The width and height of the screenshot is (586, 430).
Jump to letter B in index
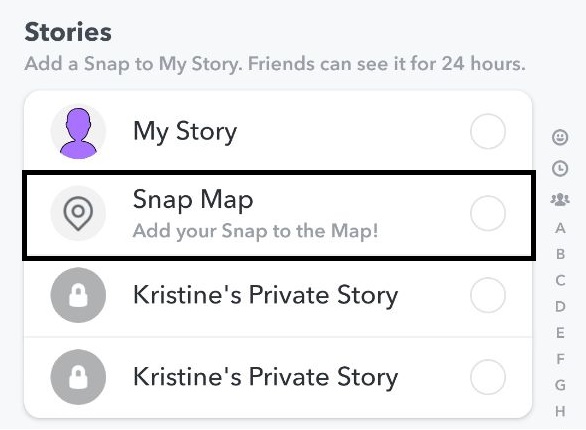[560, 254]
